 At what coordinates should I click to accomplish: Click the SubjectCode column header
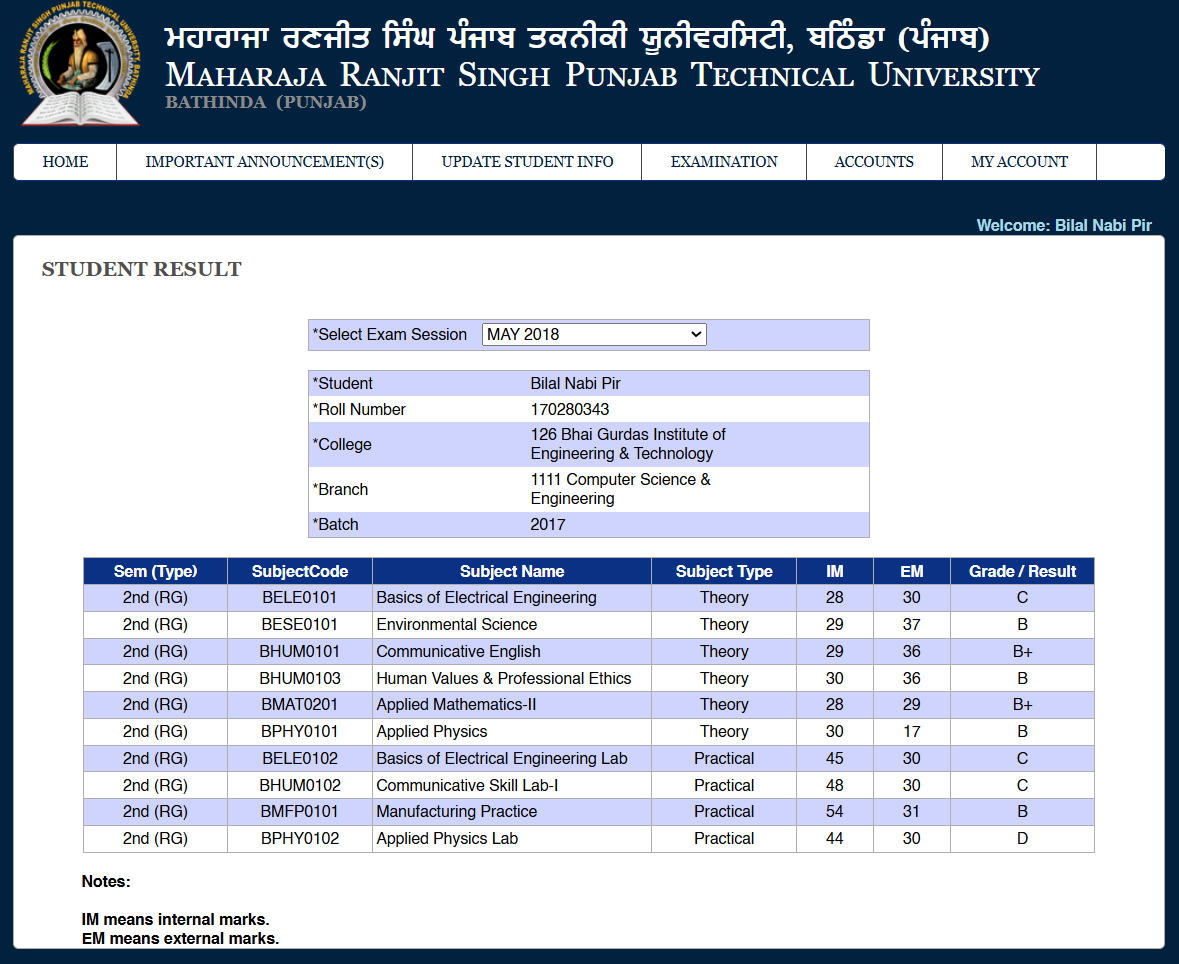(x=300, y=572)
